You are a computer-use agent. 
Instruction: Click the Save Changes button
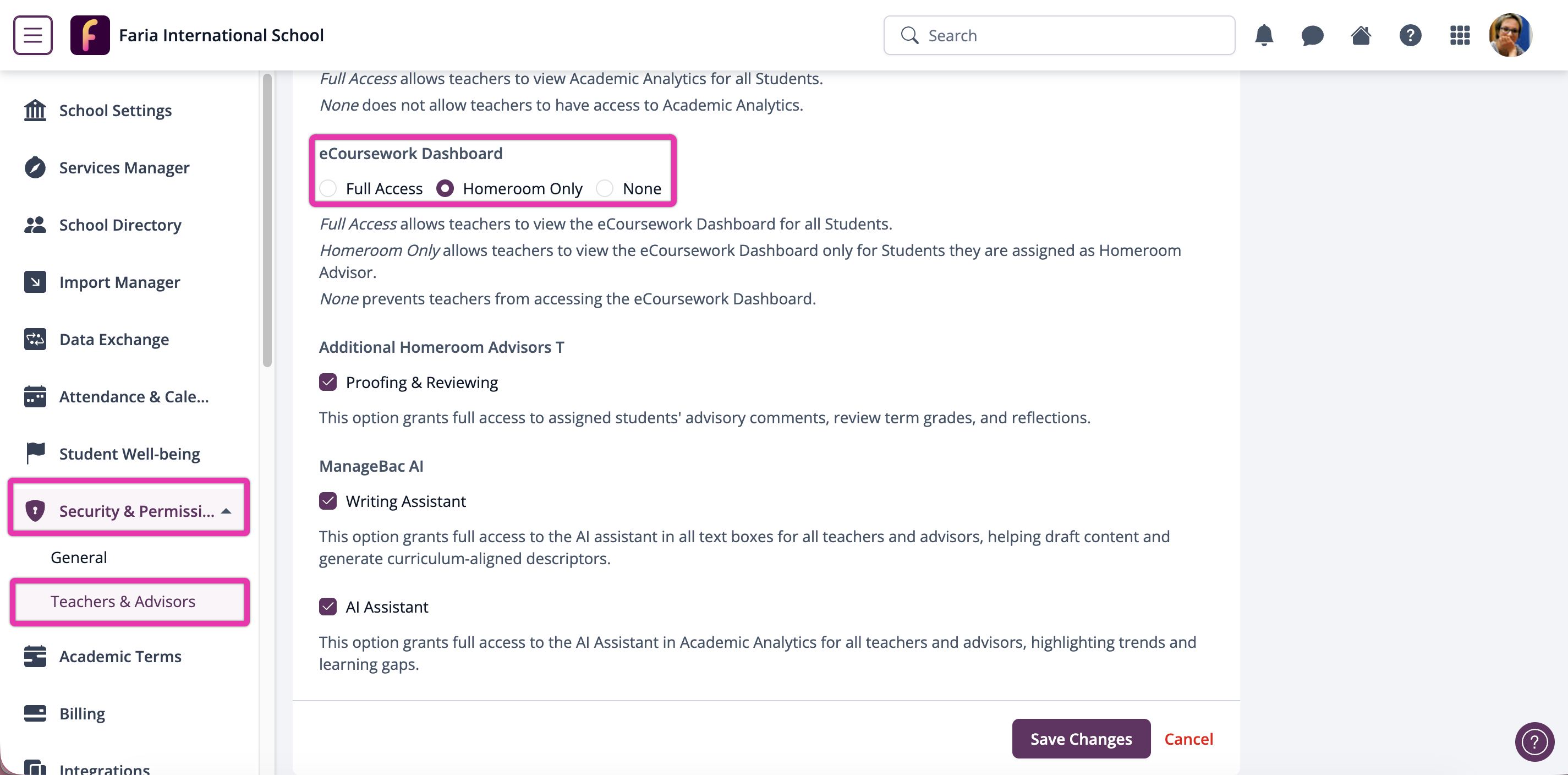tap(1081, 739)
